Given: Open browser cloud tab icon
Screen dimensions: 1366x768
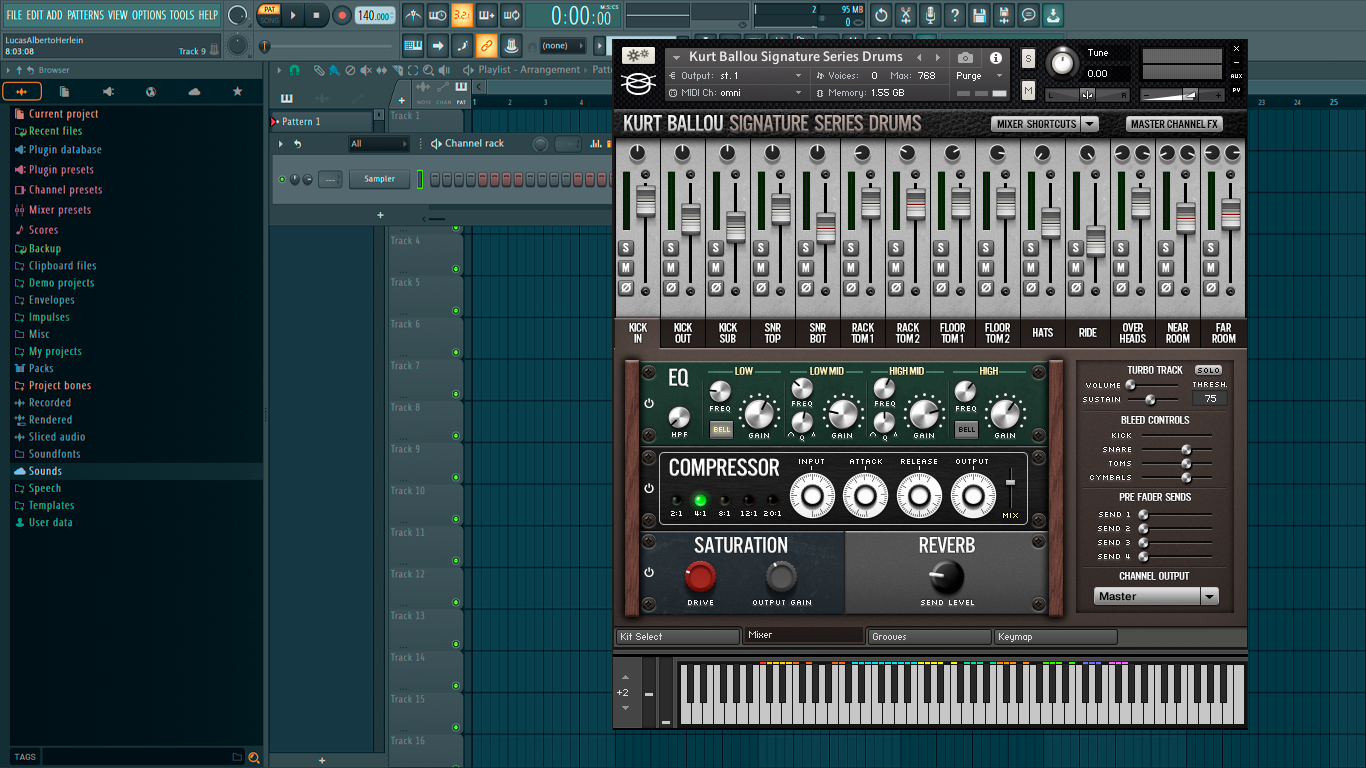Looking at the screenshot, I should tap(194, 92).
